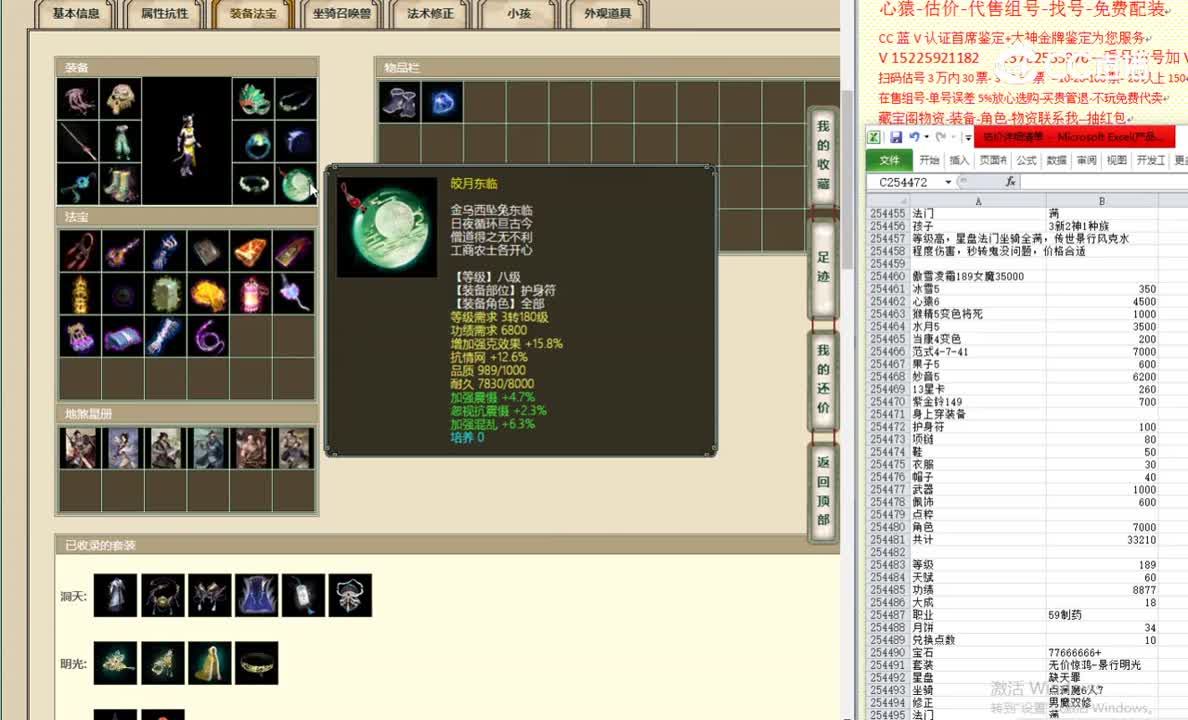
Task: Select the golden cloud magic treasure icon
Action: click(208, 293)
